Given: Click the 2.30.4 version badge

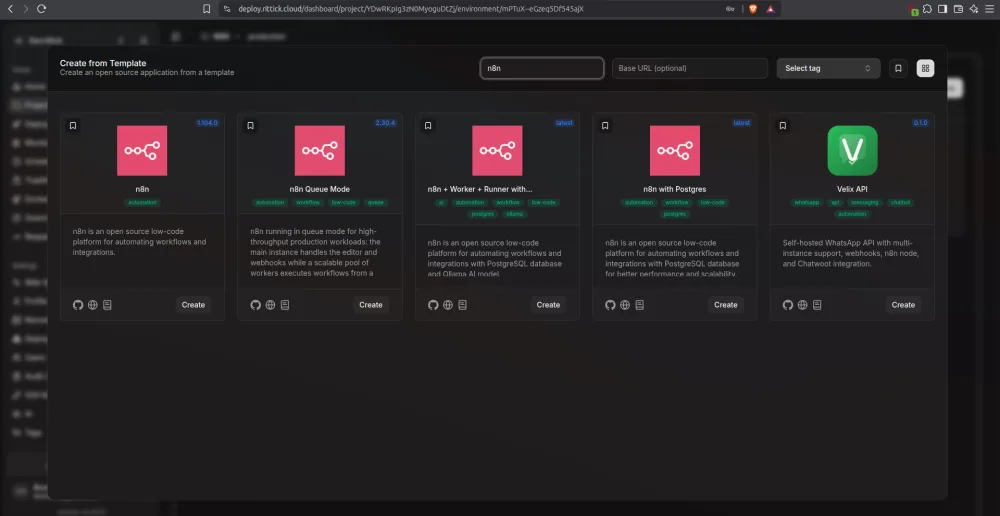Looking at the screenshot, I should coord(385,122).
